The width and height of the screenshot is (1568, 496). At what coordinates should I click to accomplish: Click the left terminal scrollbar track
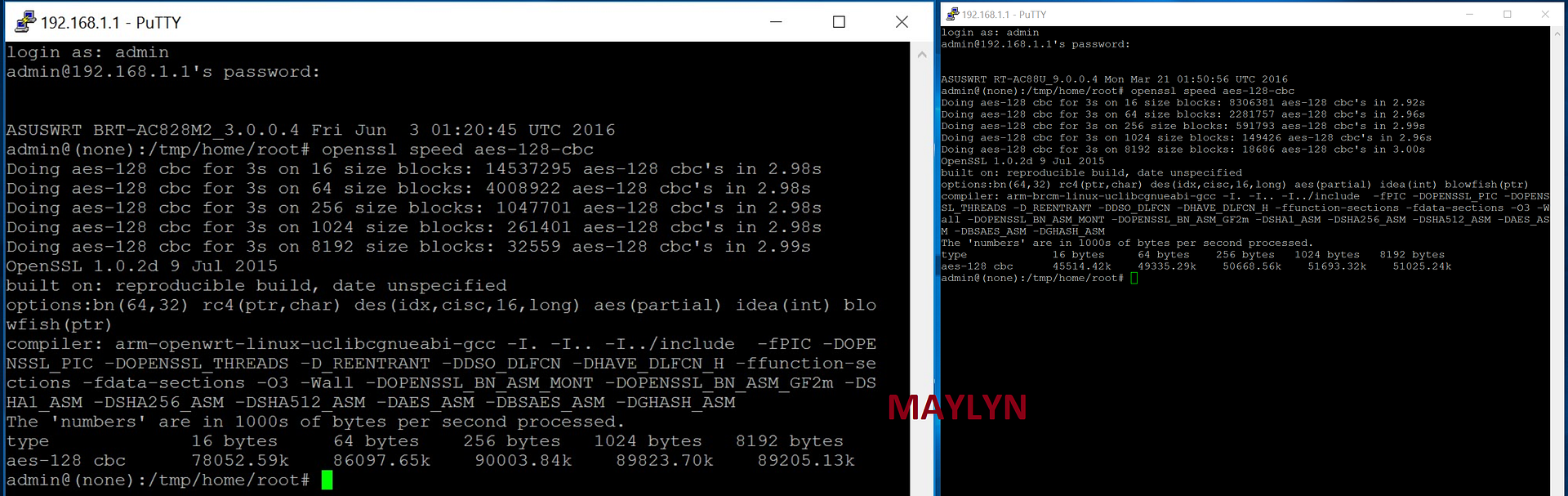tap(922, 278)
